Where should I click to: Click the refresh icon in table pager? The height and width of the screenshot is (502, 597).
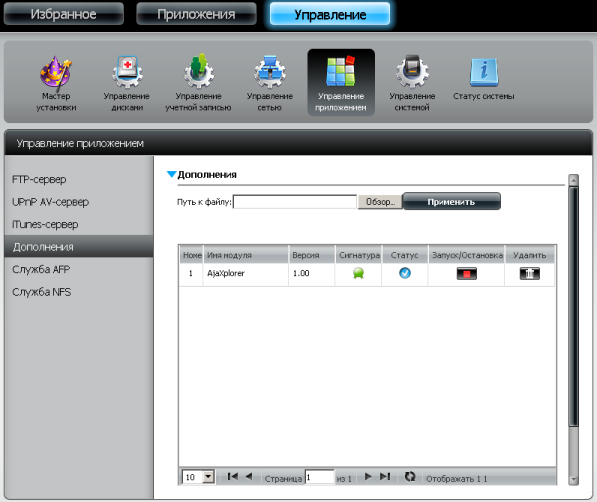tap(410, 476)
